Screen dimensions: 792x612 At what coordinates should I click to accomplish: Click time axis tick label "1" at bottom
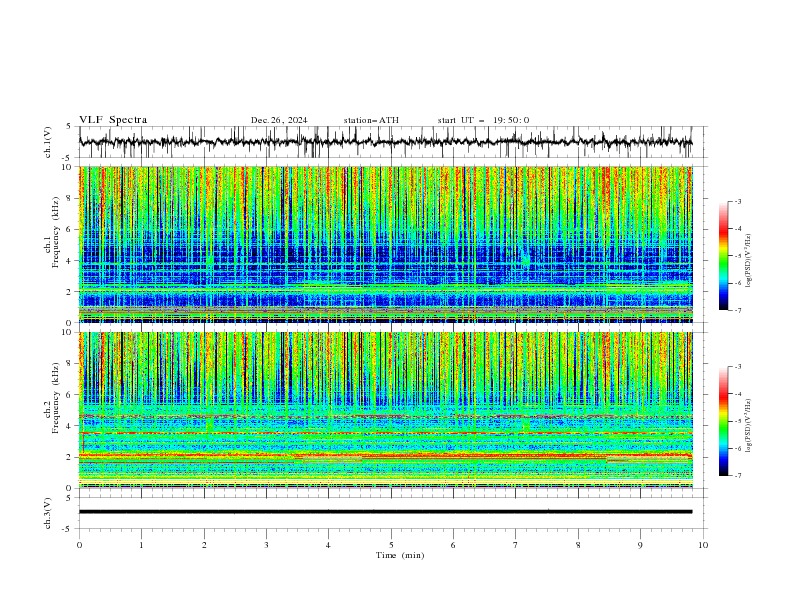click(x=141, y=545)
